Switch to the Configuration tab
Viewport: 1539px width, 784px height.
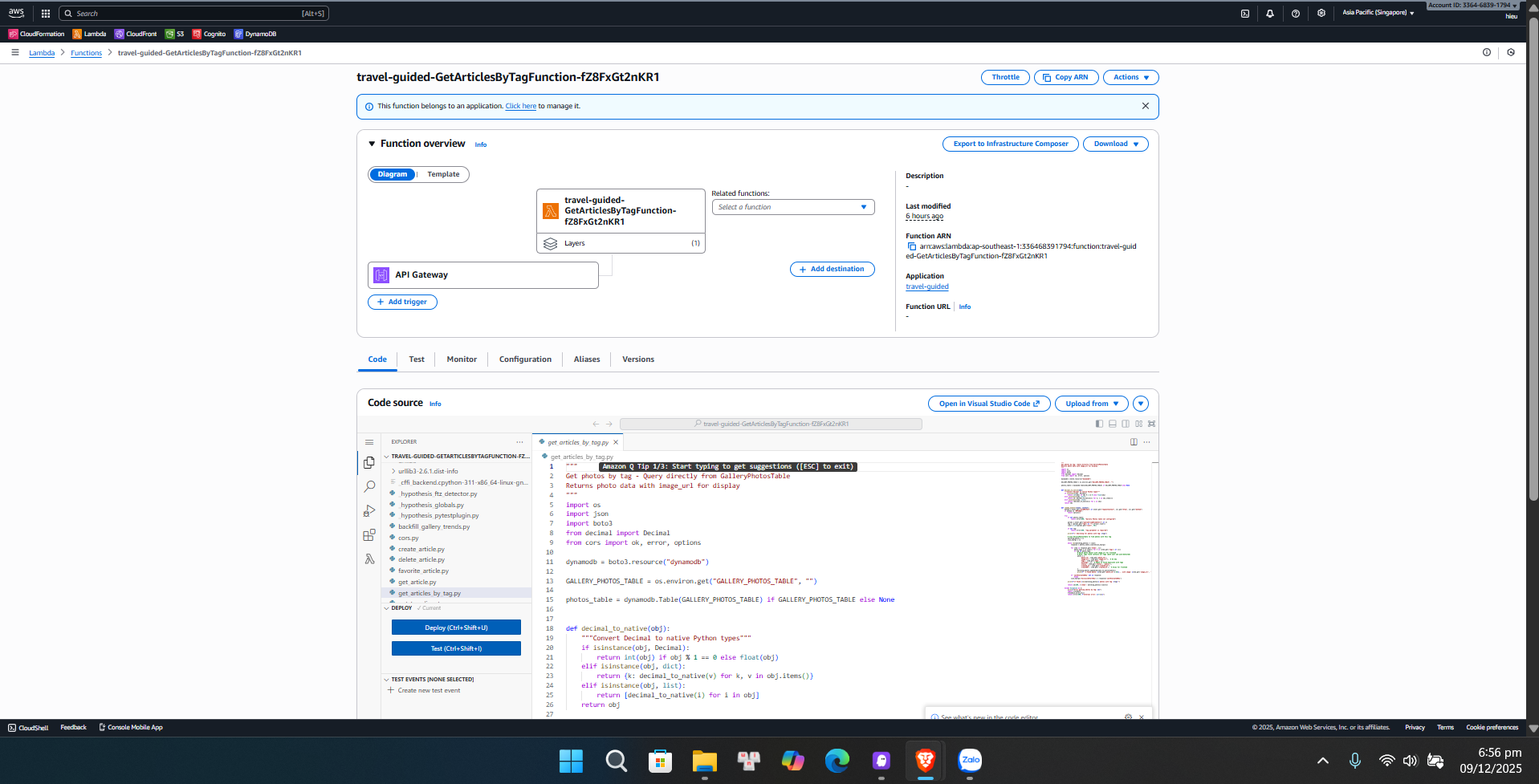tap(524, 359)
